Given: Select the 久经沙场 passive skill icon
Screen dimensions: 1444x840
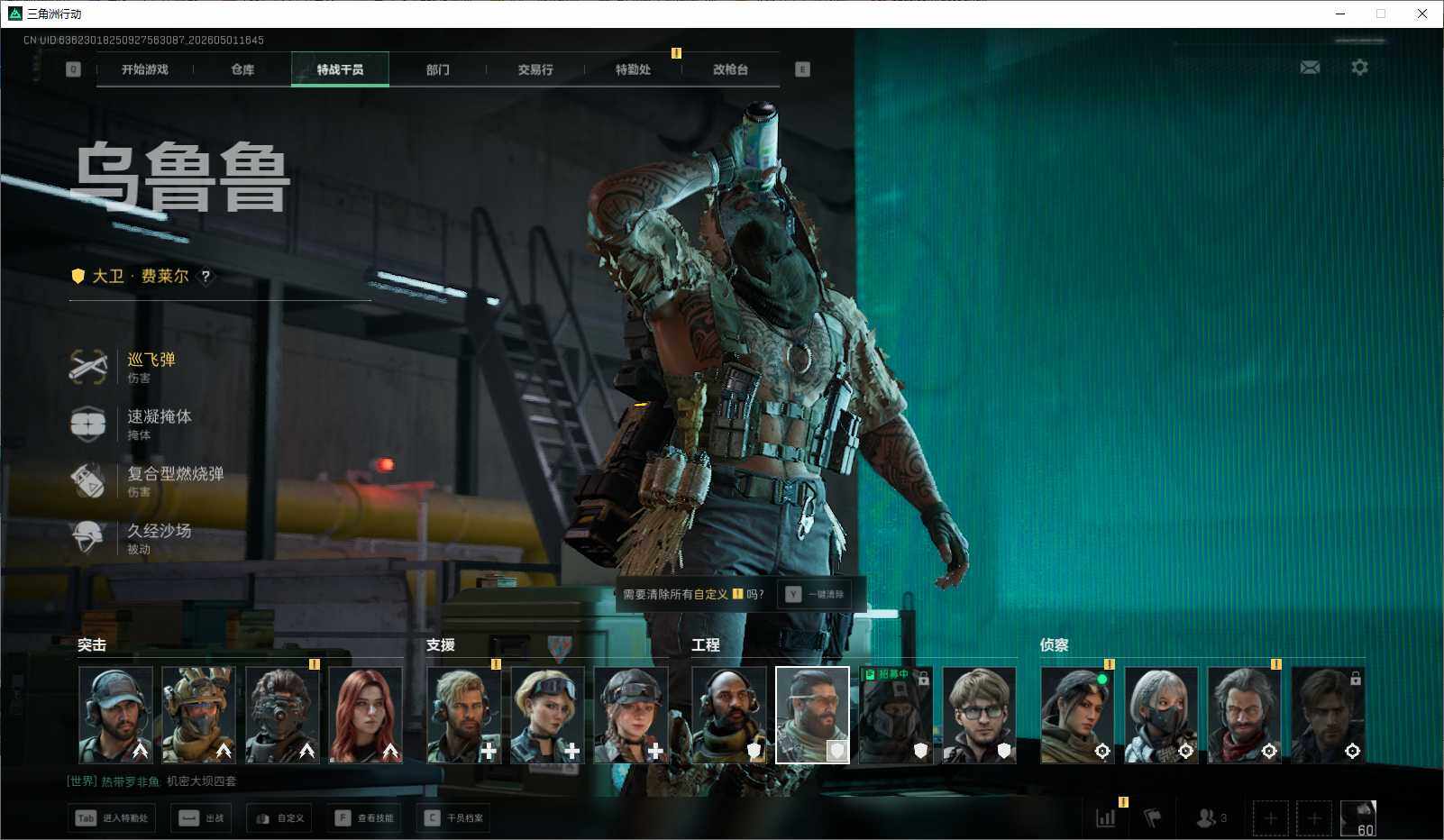Looking at the screenshot, I should 88,537.
